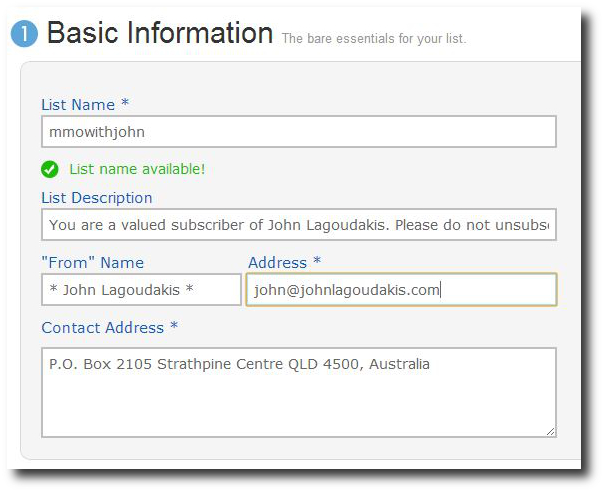604x492 pixels.
Task: Click the "bare essentials for your list" subtitle
Action: tap(374, 39)
